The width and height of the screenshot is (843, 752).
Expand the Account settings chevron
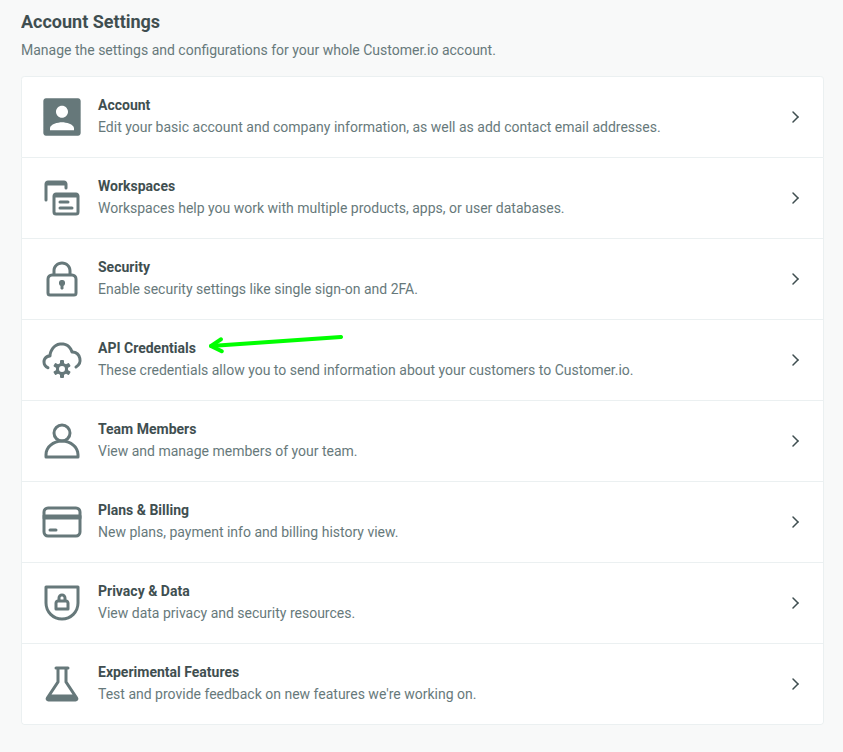coord(795,117)
